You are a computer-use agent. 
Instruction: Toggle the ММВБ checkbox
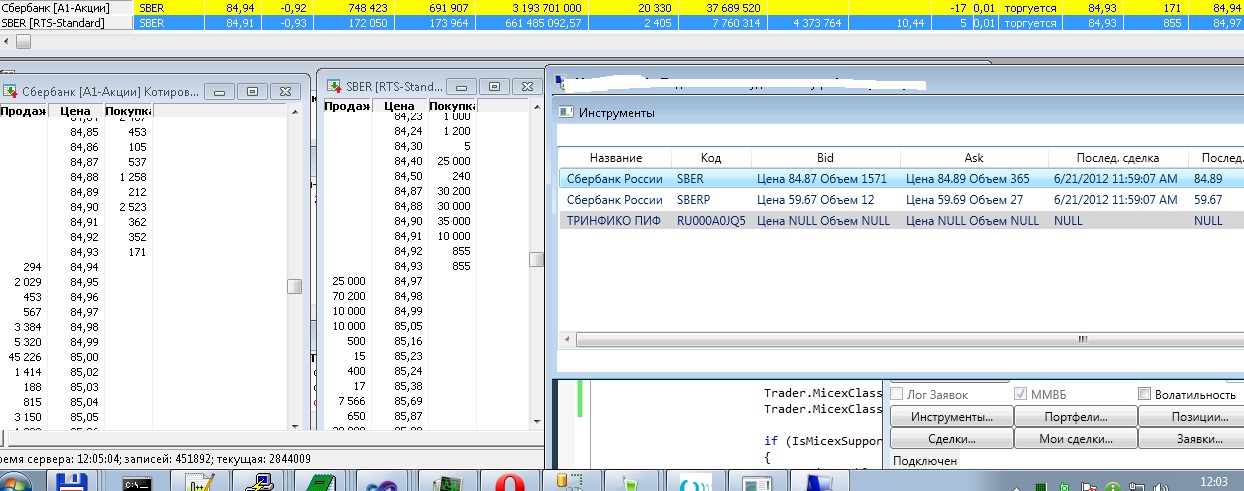coord(1021,394)
